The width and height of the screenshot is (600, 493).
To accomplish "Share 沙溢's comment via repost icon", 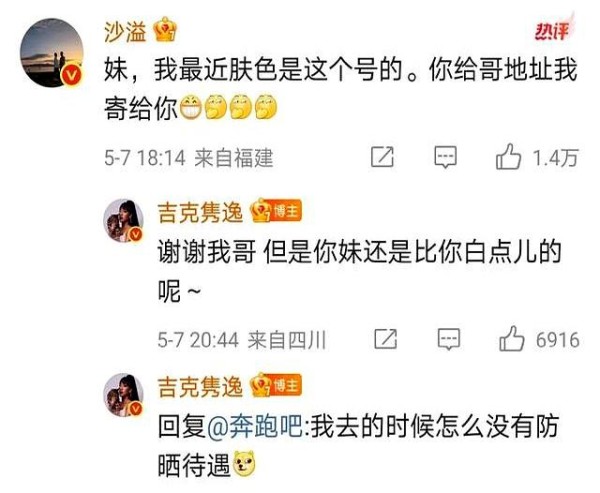I will tap(382, 157).
